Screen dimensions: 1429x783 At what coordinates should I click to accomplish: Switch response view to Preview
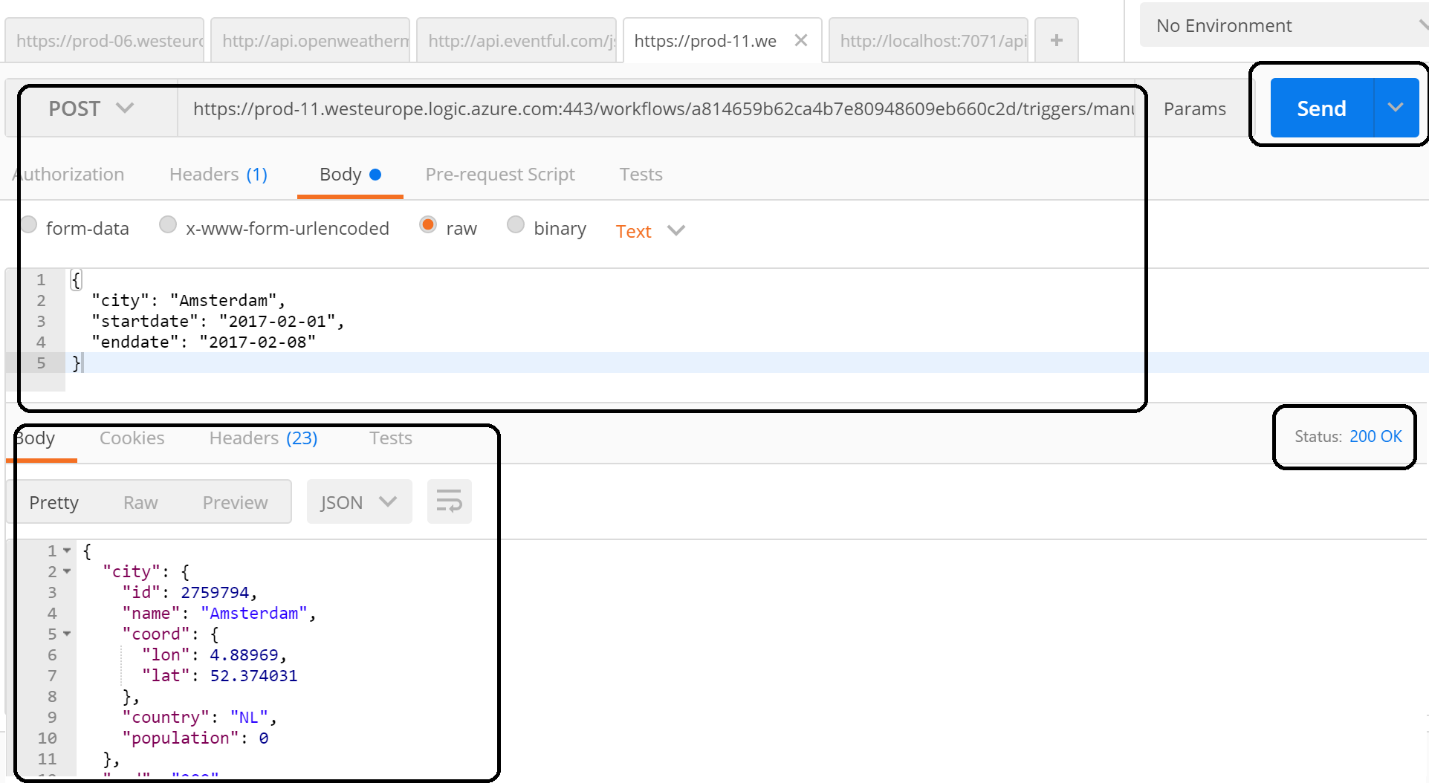235,501
